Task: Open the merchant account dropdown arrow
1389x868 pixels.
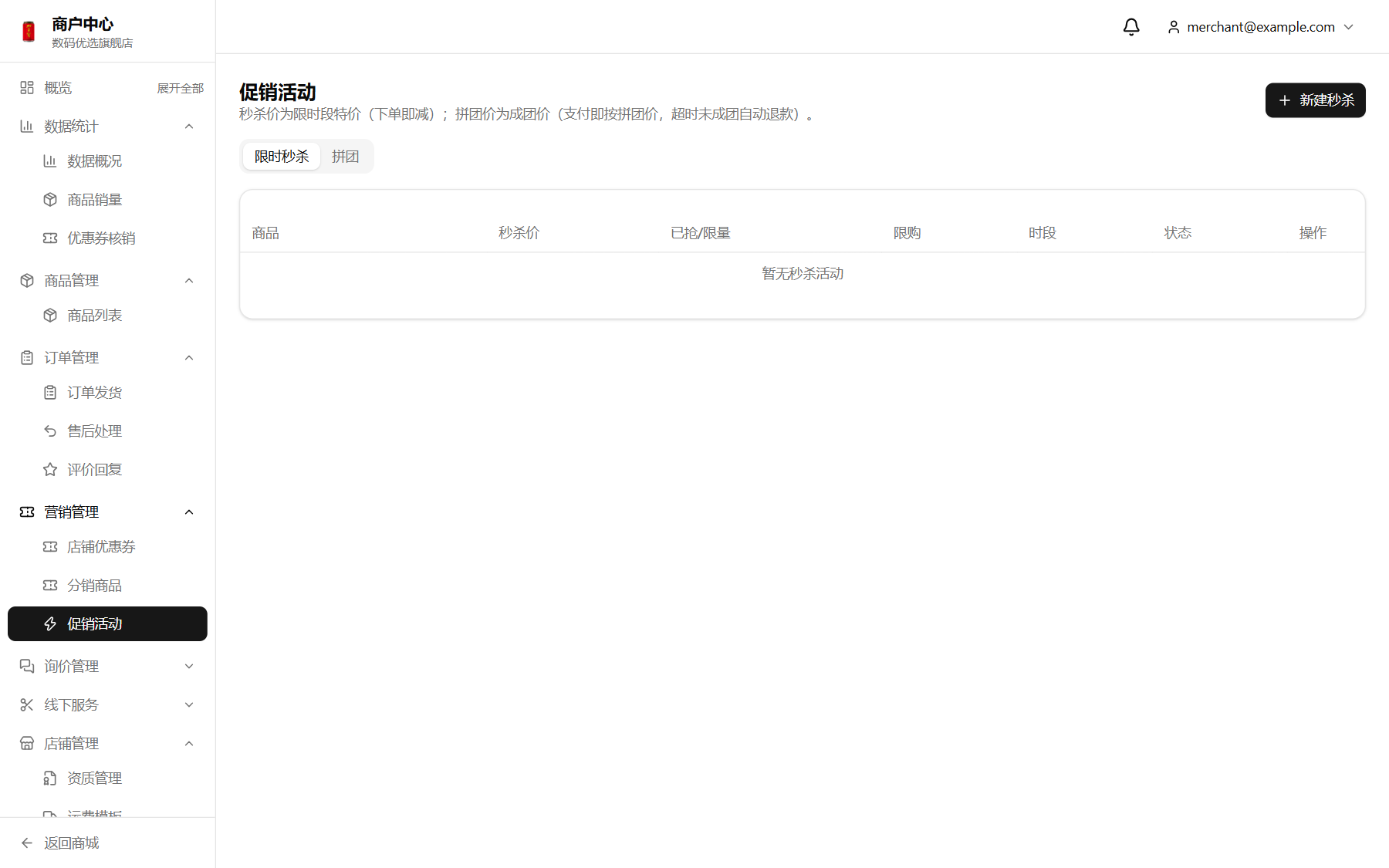Action: coord(1349,27)
